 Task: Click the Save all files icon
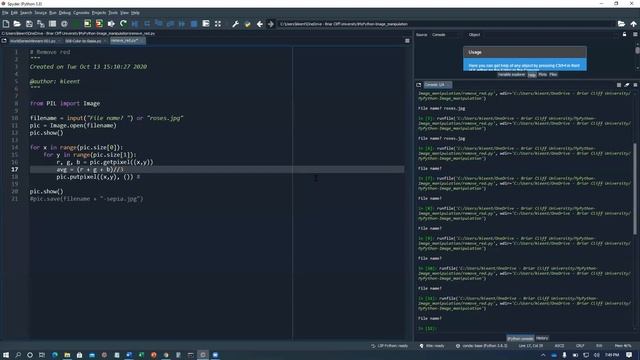(41, 24)
